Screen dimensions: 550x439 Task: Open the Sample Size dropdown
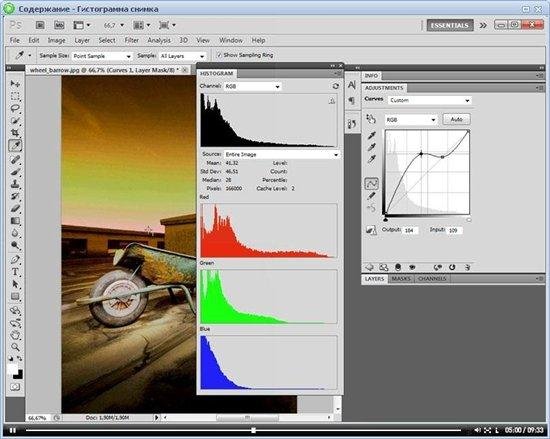pyautogui.click(x=102, y=56)
